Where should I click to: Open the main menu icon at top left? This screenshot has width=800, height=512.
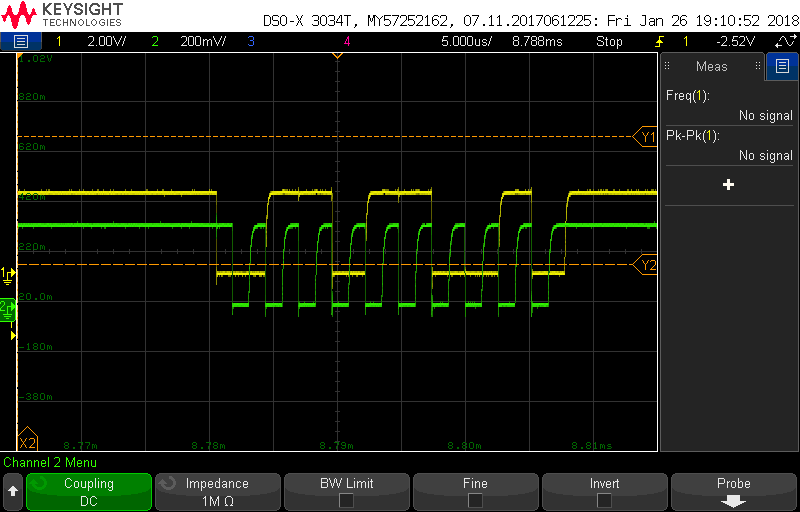coord(20,41)
